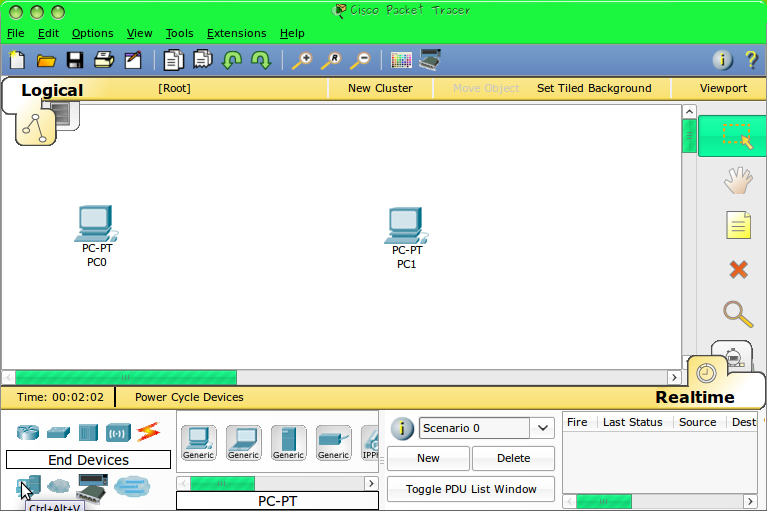Click Set Tiled Background
767x511 pixels.
594,89
